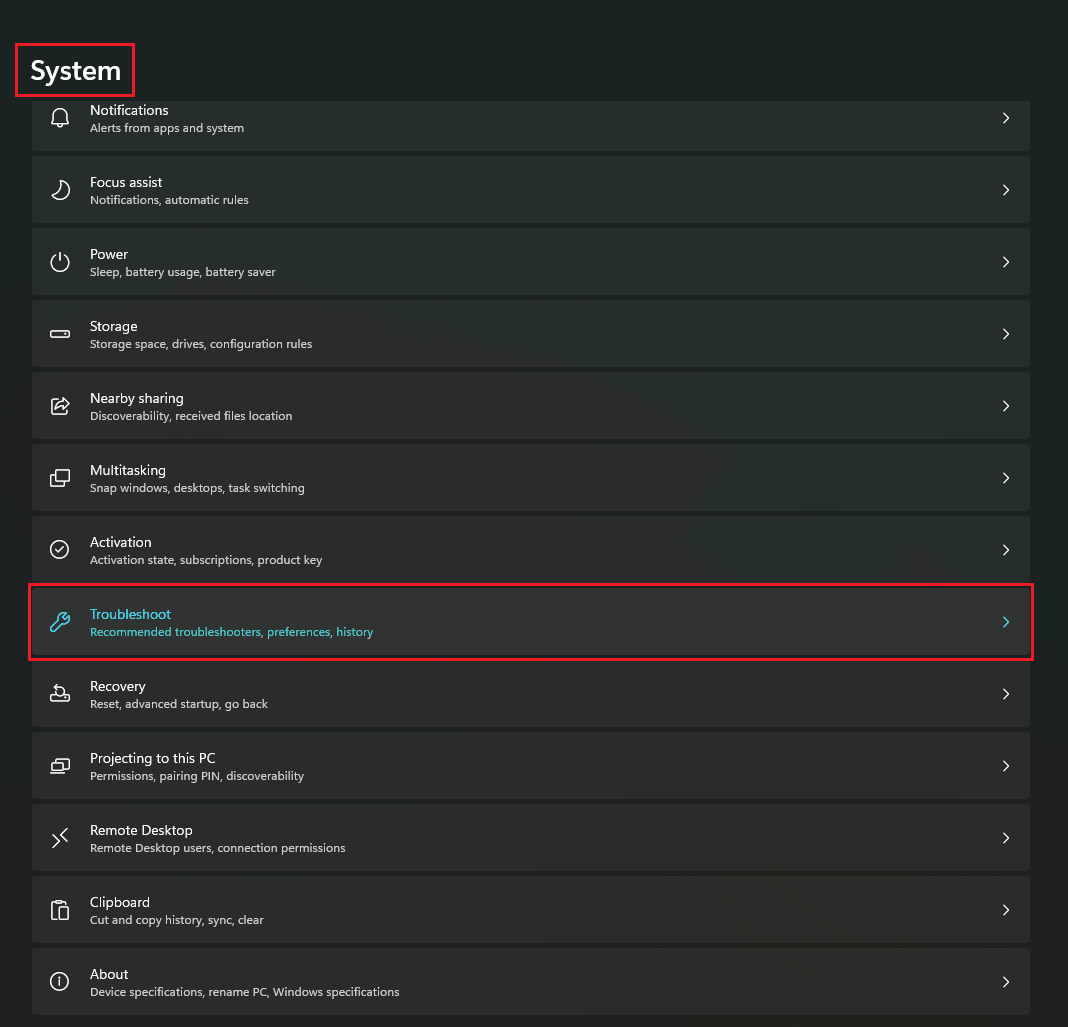Image resolution: width=1068 pixels, height=1027 pixels.
Task: Open the Multitasking settings entry
Action: (x=530, y=477)
